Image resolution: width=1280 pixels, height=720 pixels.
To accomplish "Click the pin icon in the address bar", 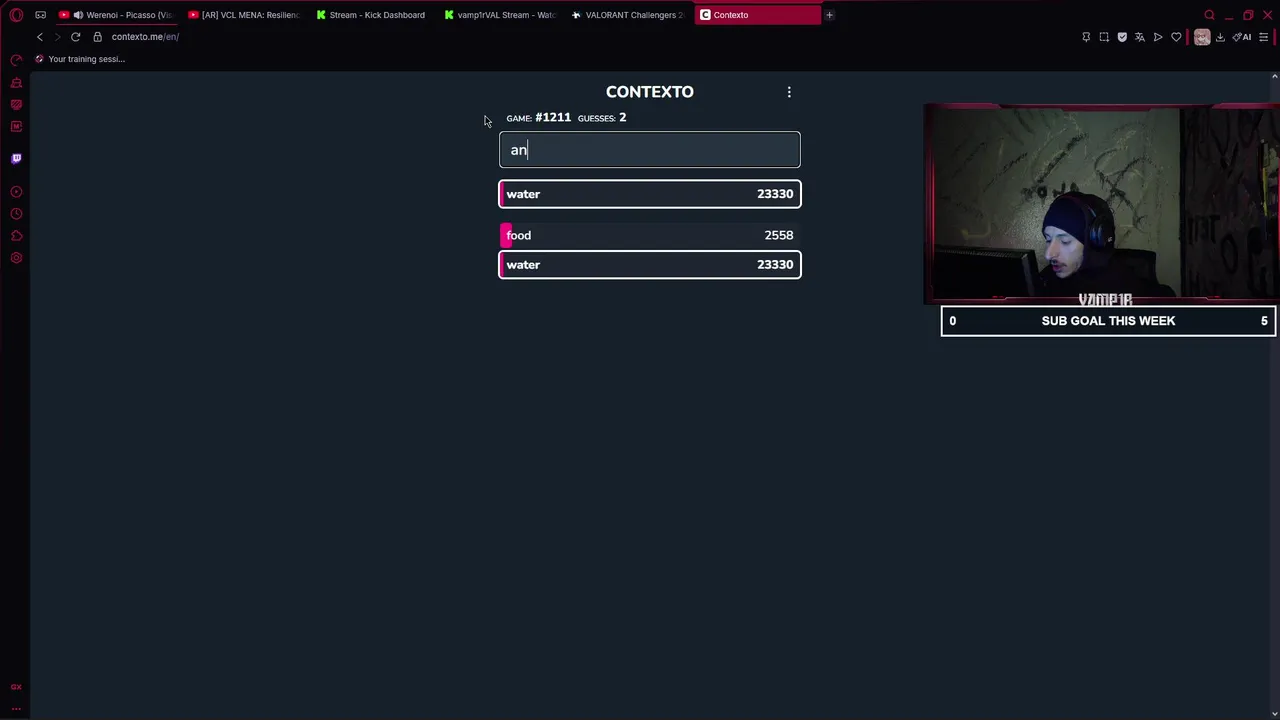I will [1086, 37].
